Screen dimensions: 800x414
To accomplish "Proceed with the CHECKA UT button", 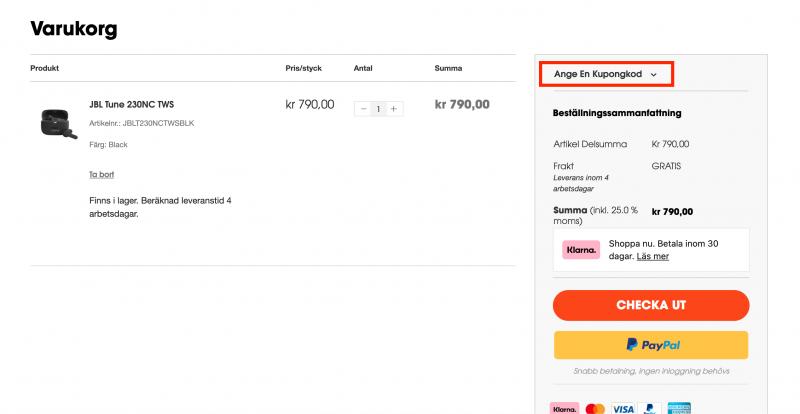I will [651, 305].
